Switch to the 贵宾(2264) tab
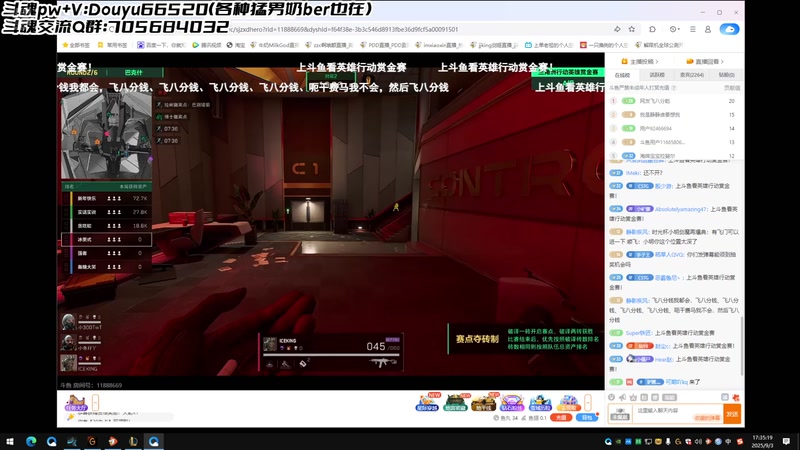 point(692,75)
